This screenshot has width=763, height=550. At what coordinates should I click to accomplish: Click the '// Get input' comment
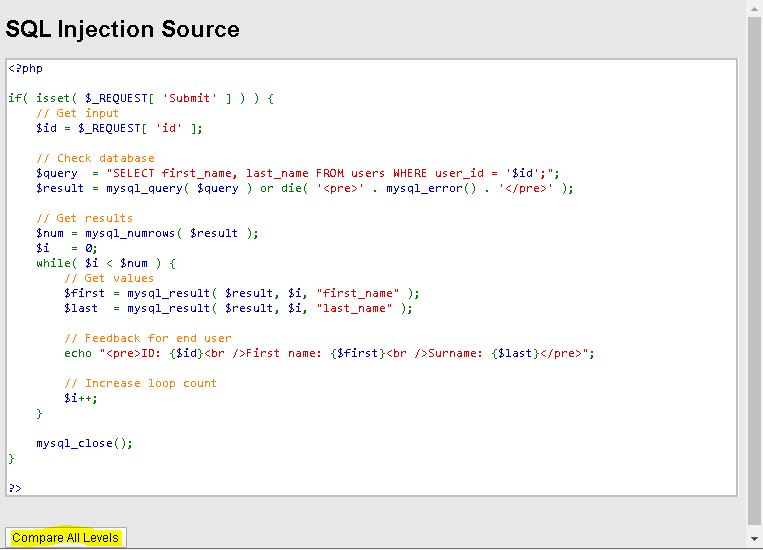coord(77,113)
